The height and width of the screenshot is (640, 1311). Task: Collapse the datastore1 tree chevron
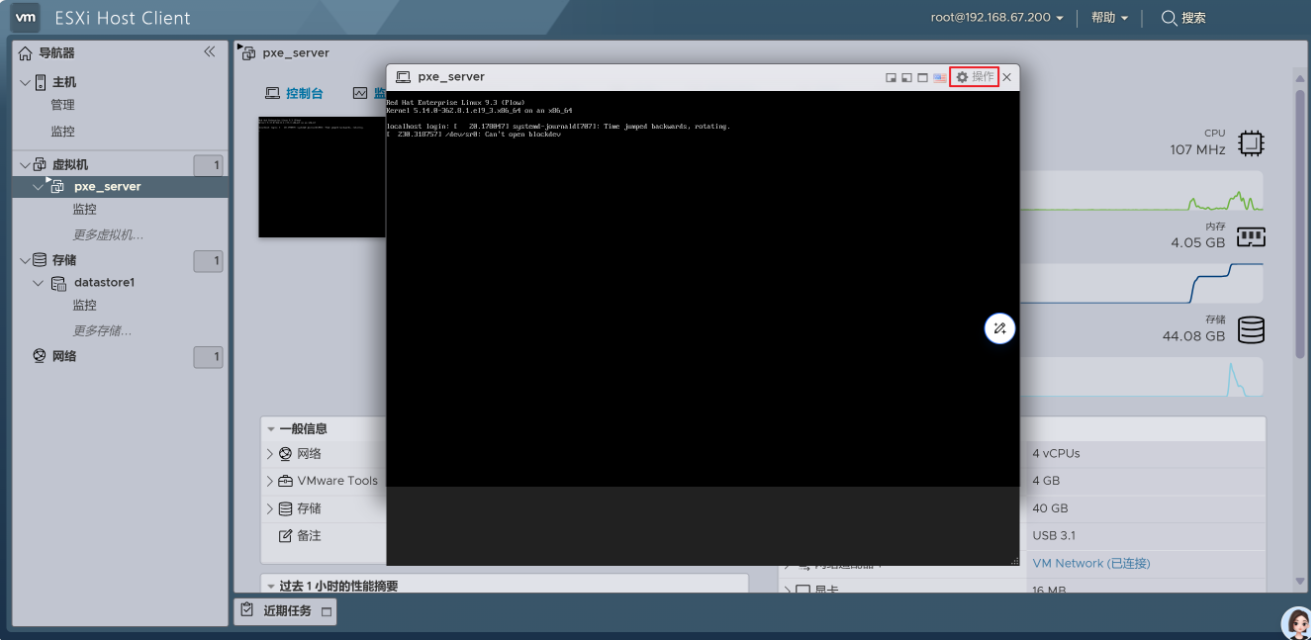click(x=38, y=283)
